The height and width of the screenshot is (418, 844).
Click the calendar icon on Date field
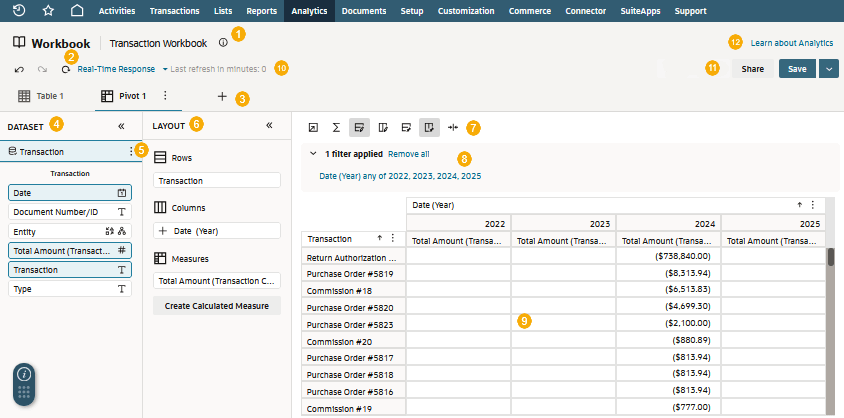coord(122,193)
